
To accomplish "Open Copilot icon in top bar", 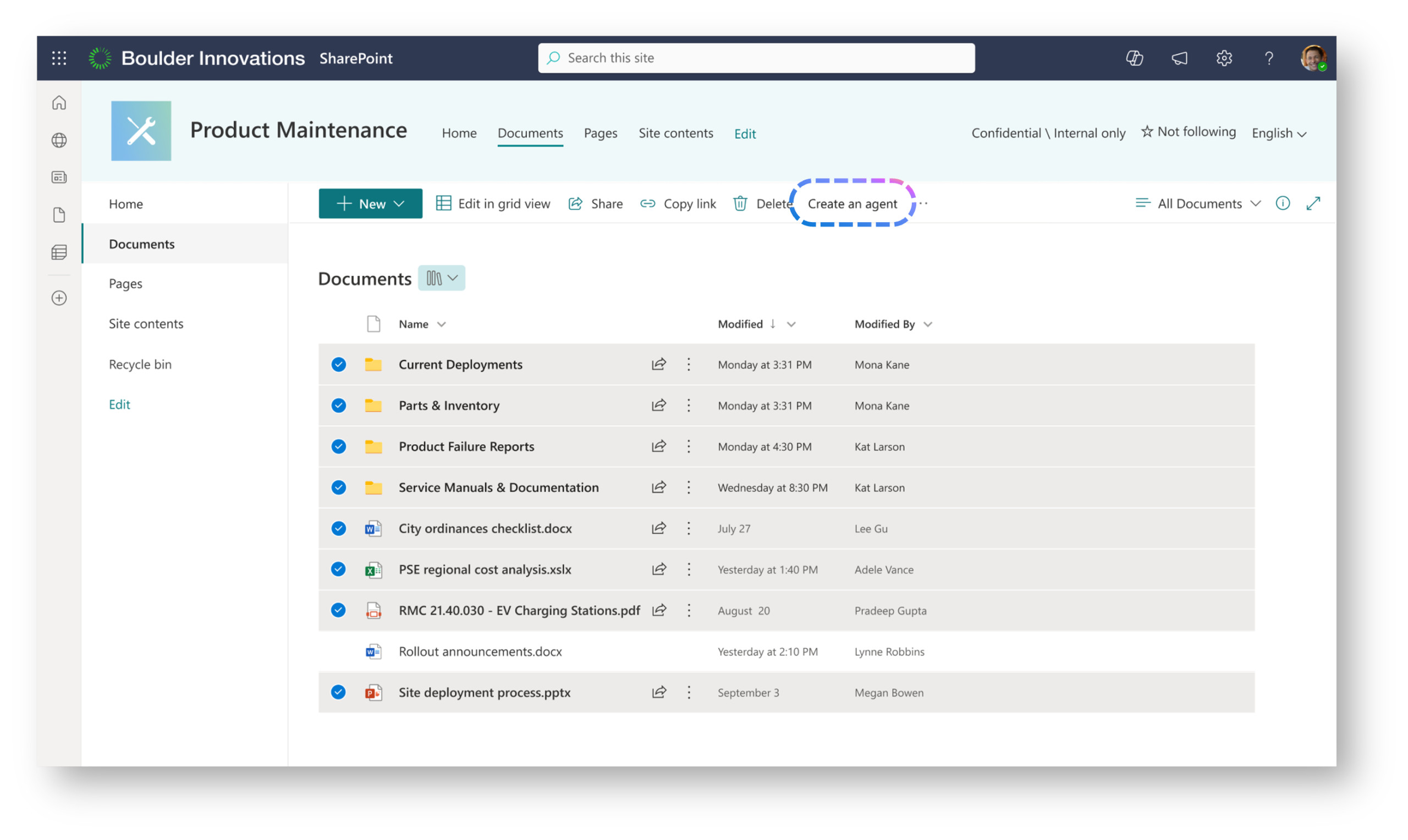I will coord(1134,58).
